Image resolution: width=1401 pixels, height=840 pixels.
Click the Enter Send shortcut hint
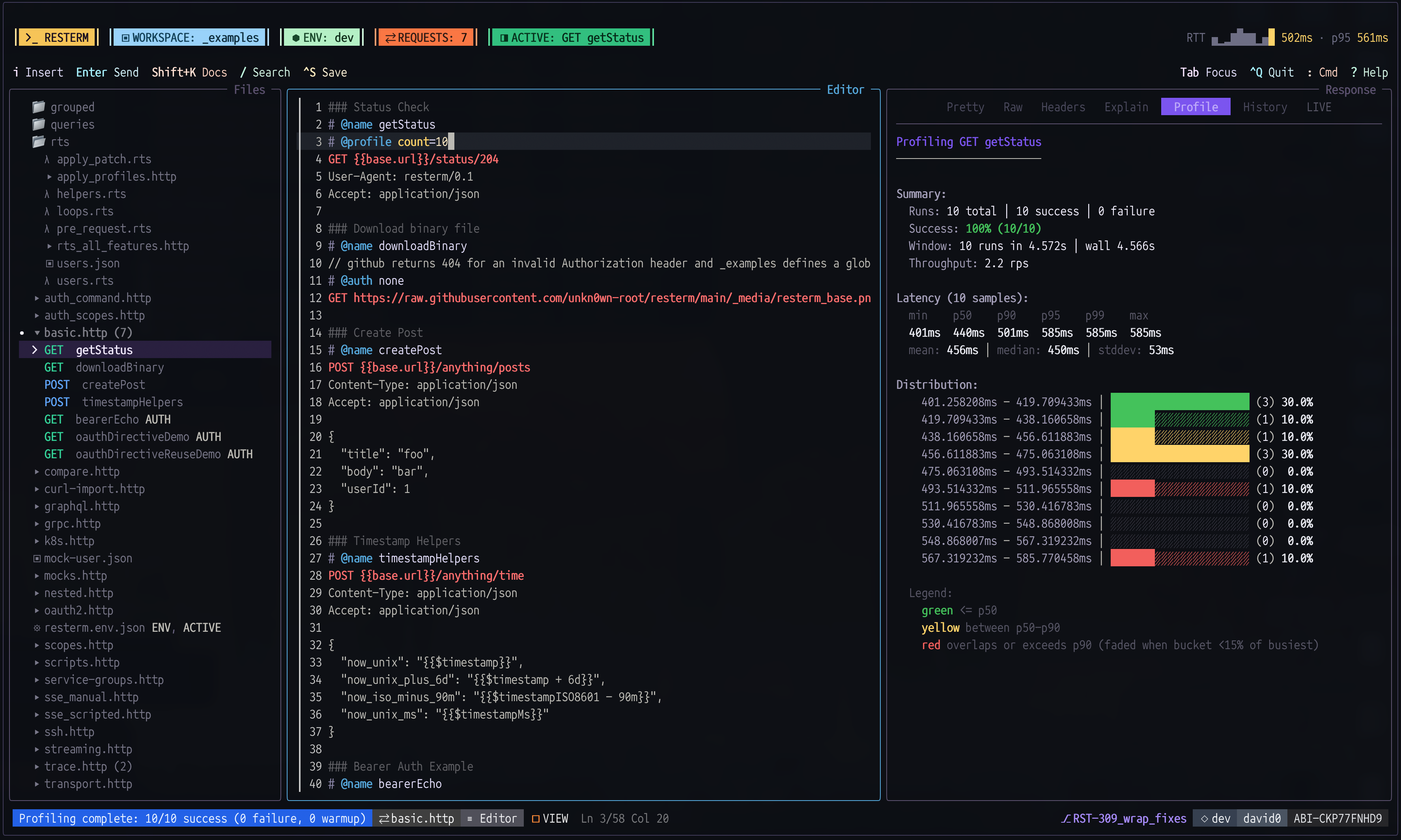tap(107, 73)
